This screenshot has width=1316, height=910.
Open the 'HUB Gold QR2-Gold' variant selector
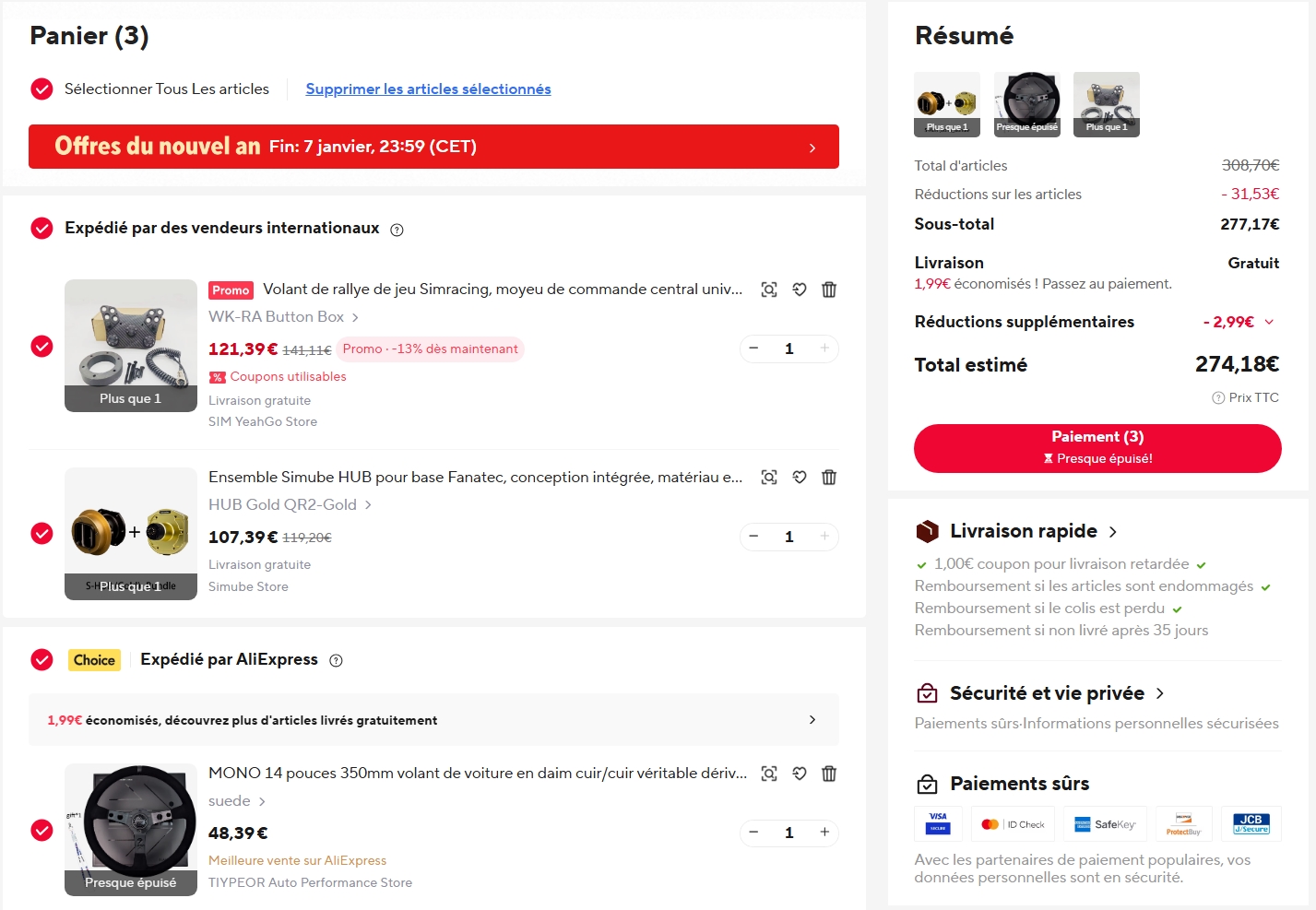click(290, 505)
